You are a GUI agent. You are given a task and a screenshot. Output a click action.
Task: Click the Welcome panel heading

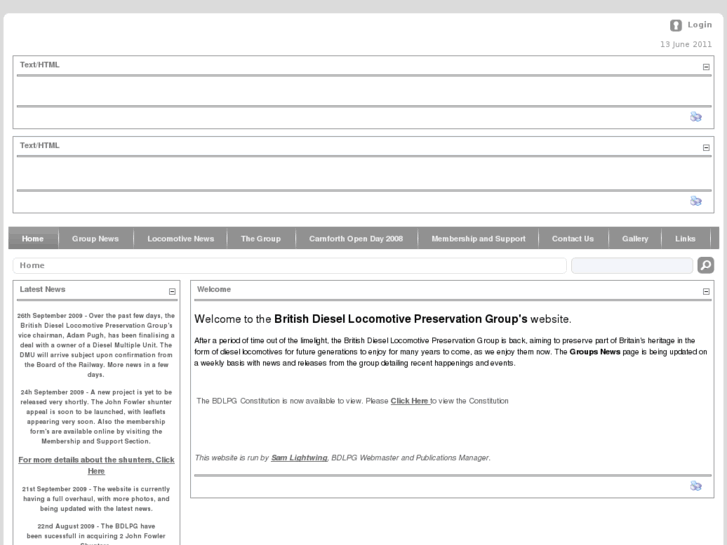214,289
